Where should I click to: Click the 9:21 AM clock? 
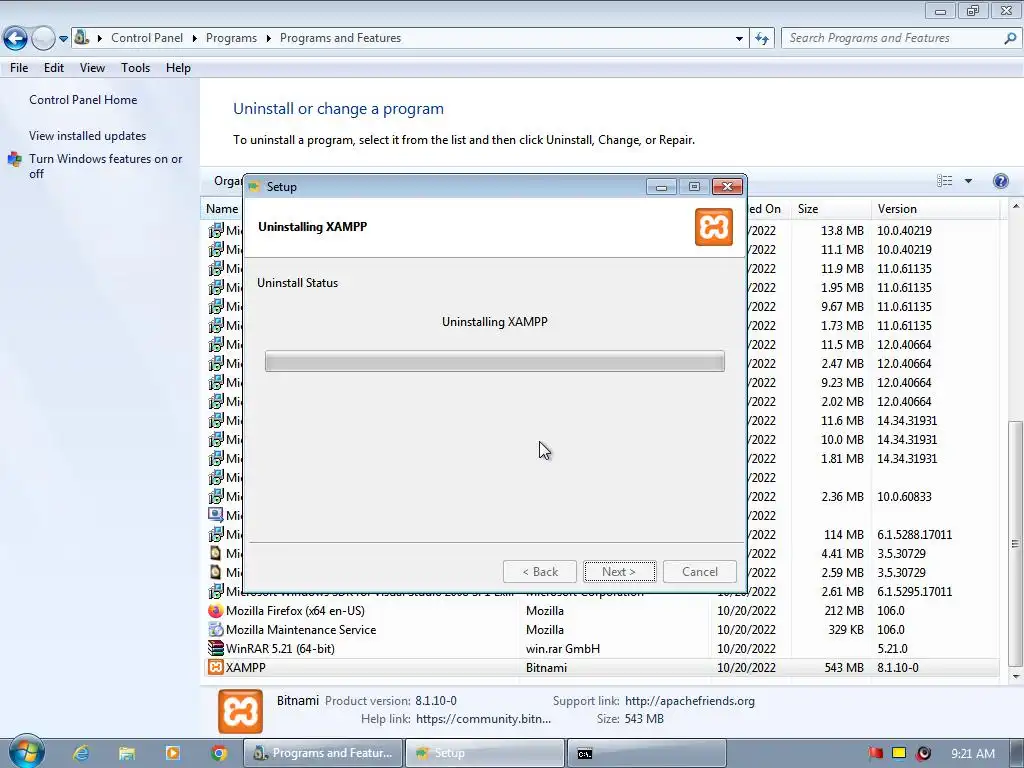point(972,753)
